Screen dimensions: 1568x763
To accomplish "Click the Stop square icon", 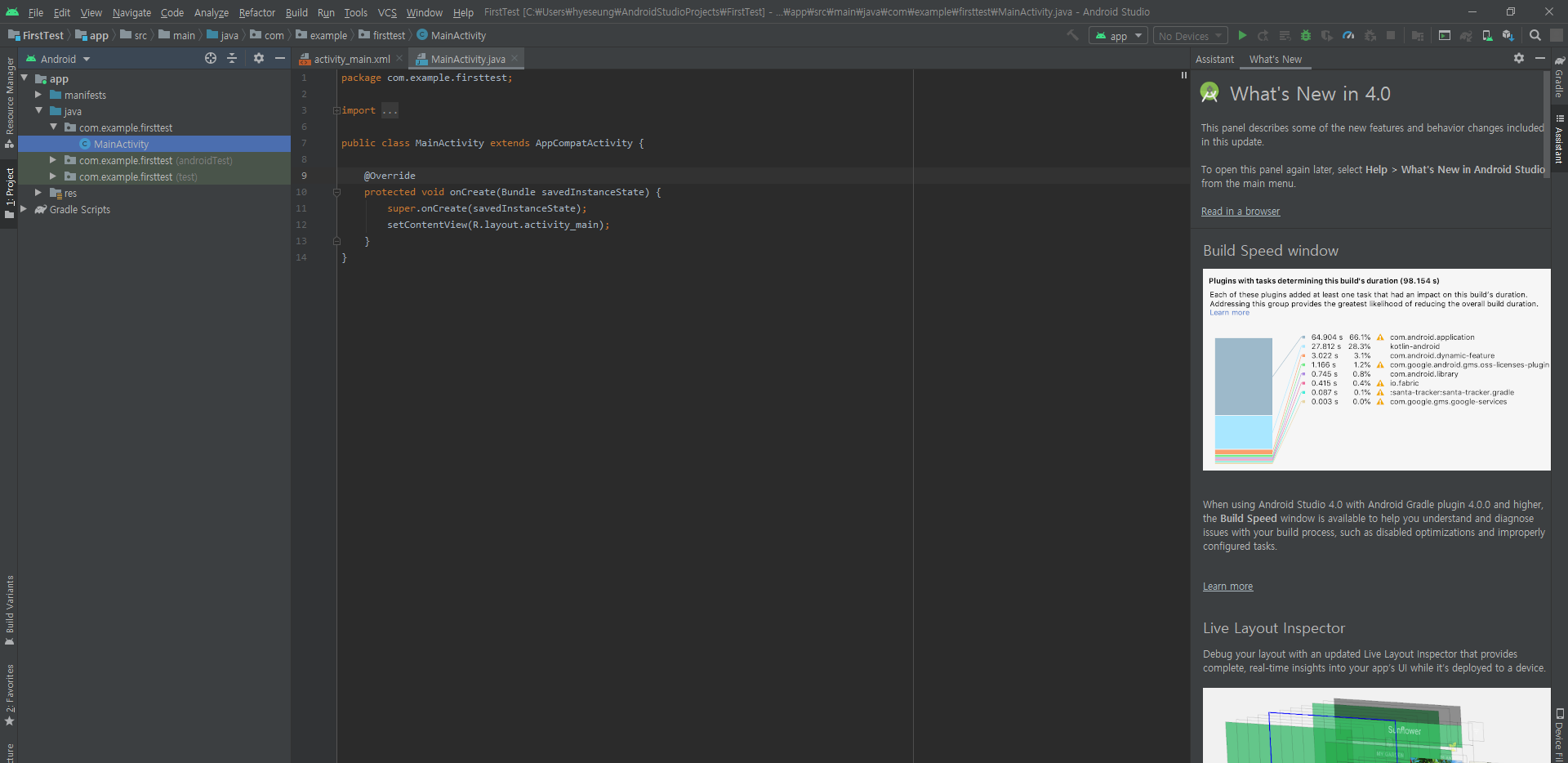I will pyautogui.click(x=1391, y=35).
